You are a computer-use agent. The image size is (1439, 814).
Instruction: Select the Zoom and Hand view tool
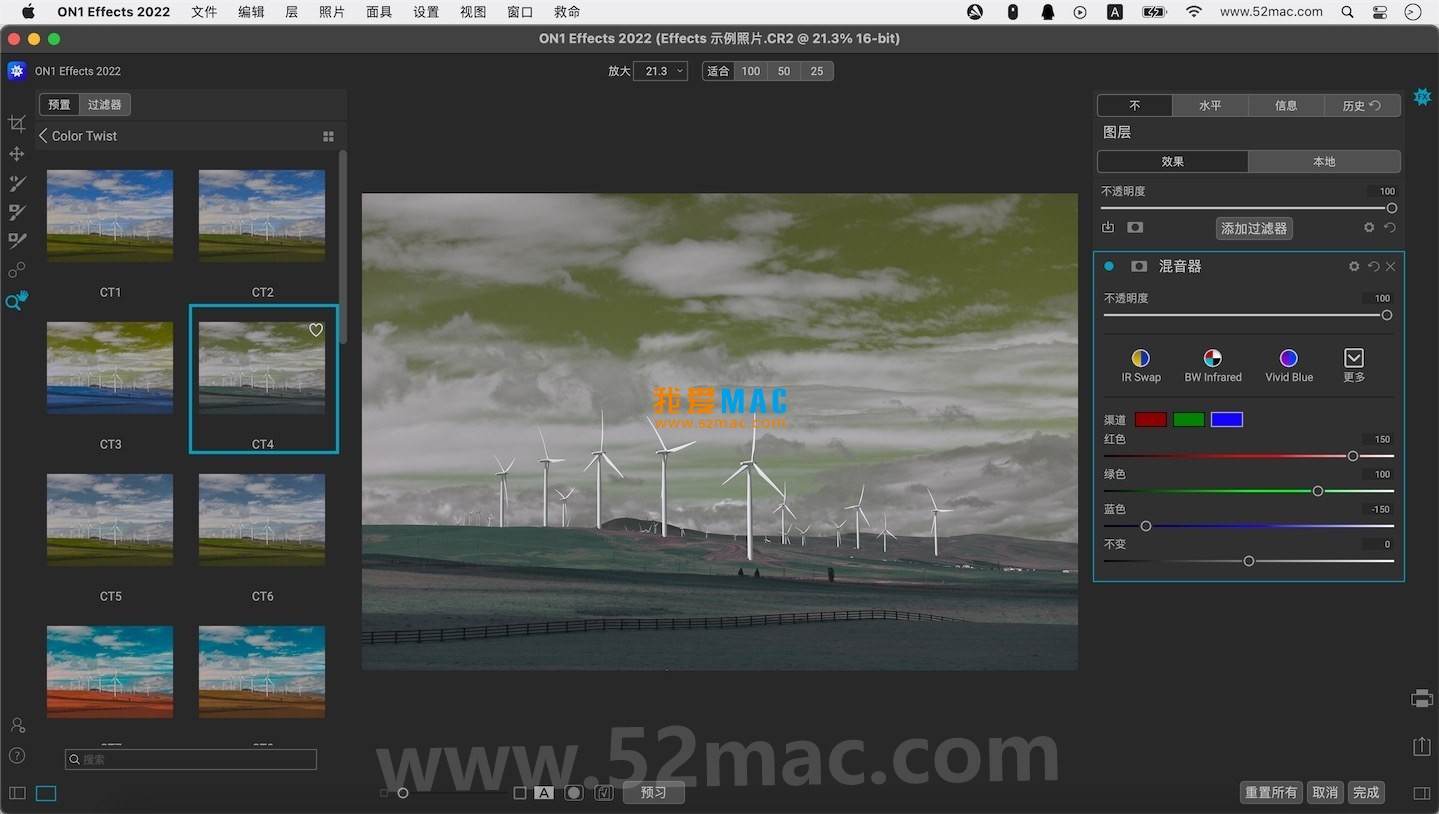click(17, 301)
